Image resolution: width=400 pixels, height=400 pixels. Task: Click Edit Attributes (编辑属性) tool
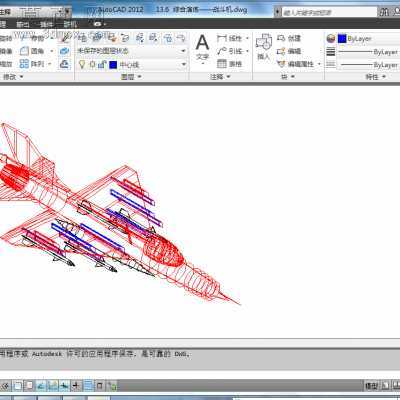[x=296, y=64]
